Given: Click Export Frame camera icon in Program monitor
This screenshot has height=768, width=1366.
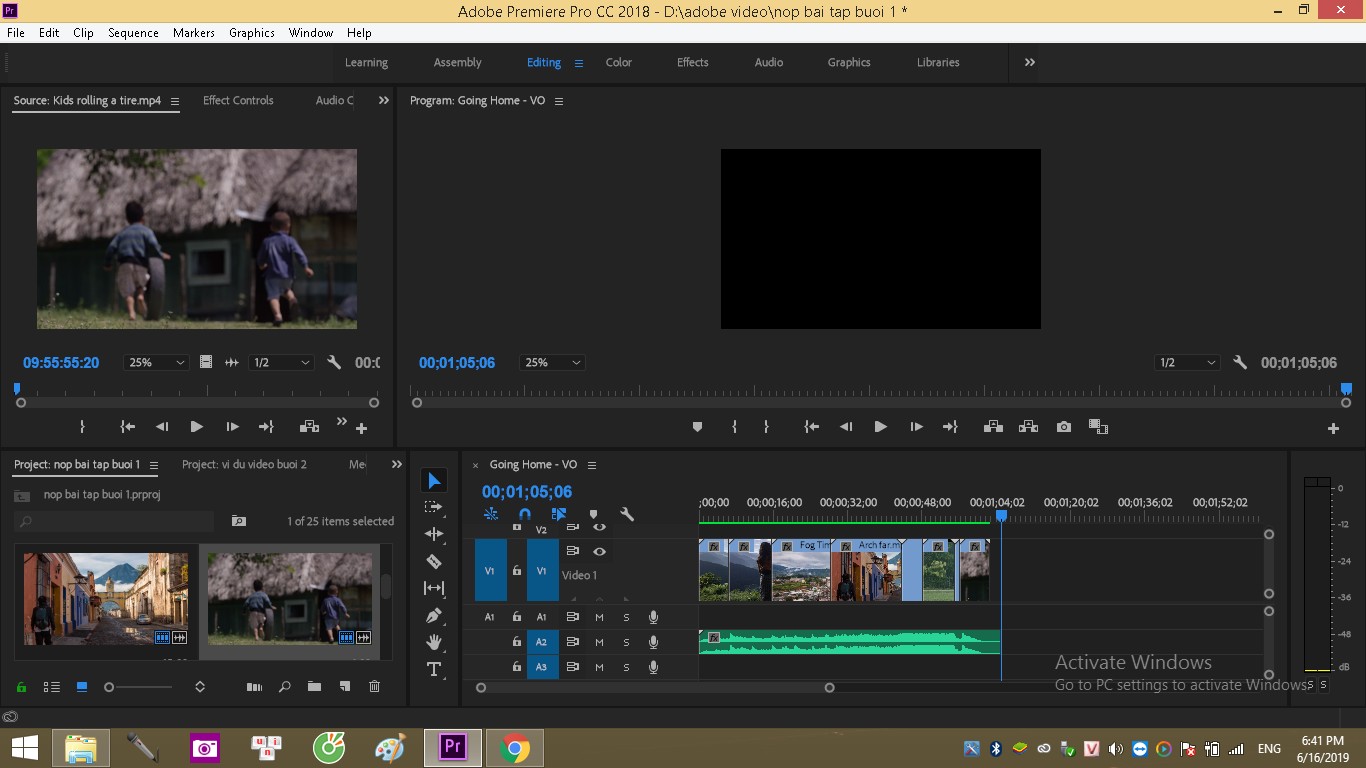Looking at the screenshot, I should tap(1064, 427).
